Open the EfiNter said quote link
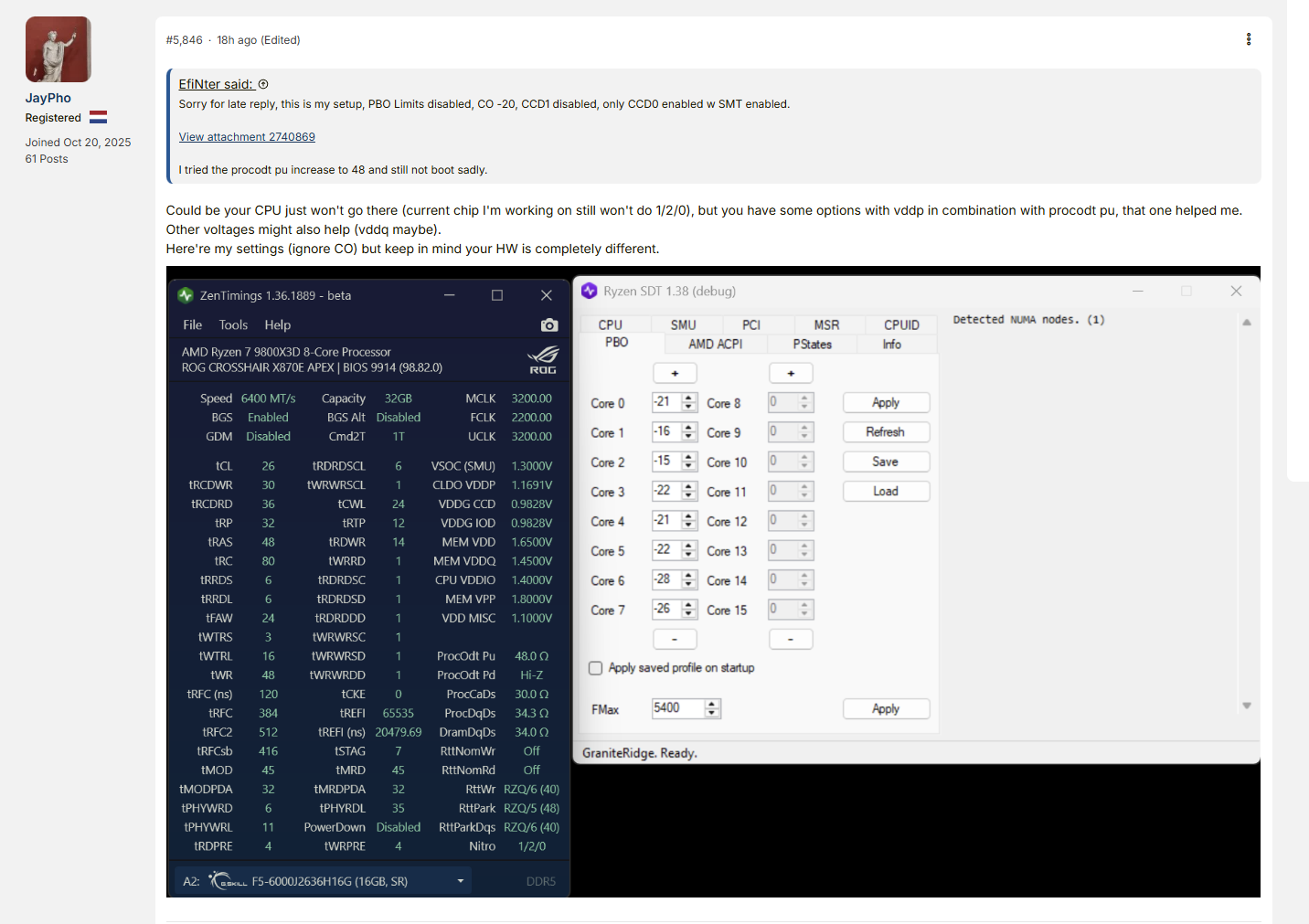1309x924 pixels. tap(216, 84)
